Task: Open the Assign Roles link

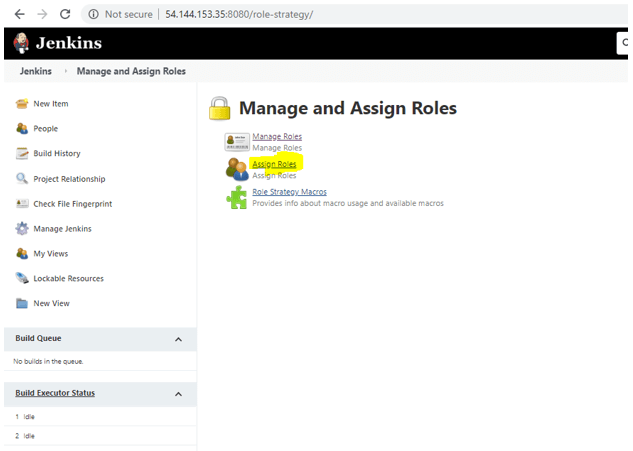Action: pyautogui.click(x=276, y=163)
